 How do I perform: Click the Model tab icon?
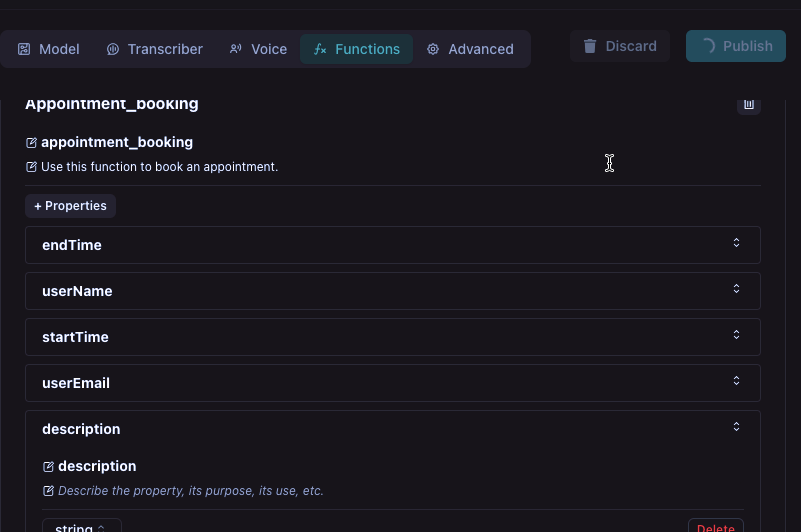click(x=24, y=49)
